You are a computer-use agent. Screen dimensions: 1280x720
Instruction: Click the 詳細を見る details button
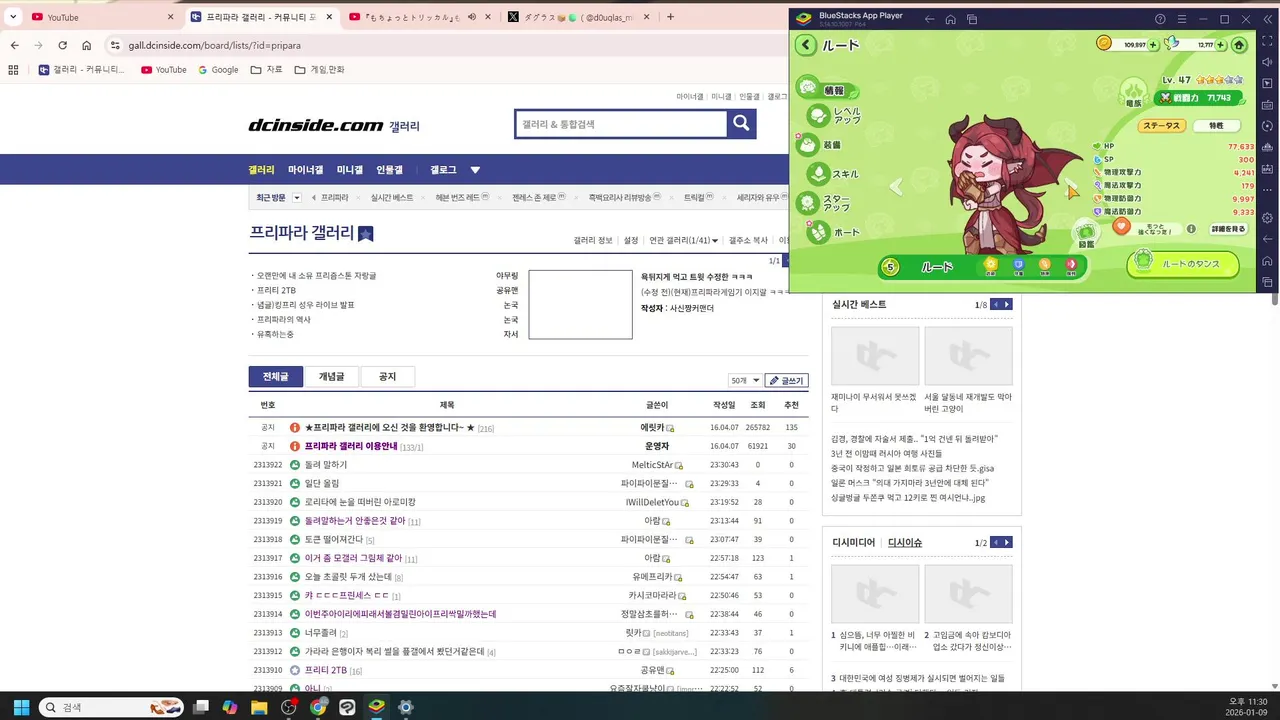click(x=1228, y=229)
